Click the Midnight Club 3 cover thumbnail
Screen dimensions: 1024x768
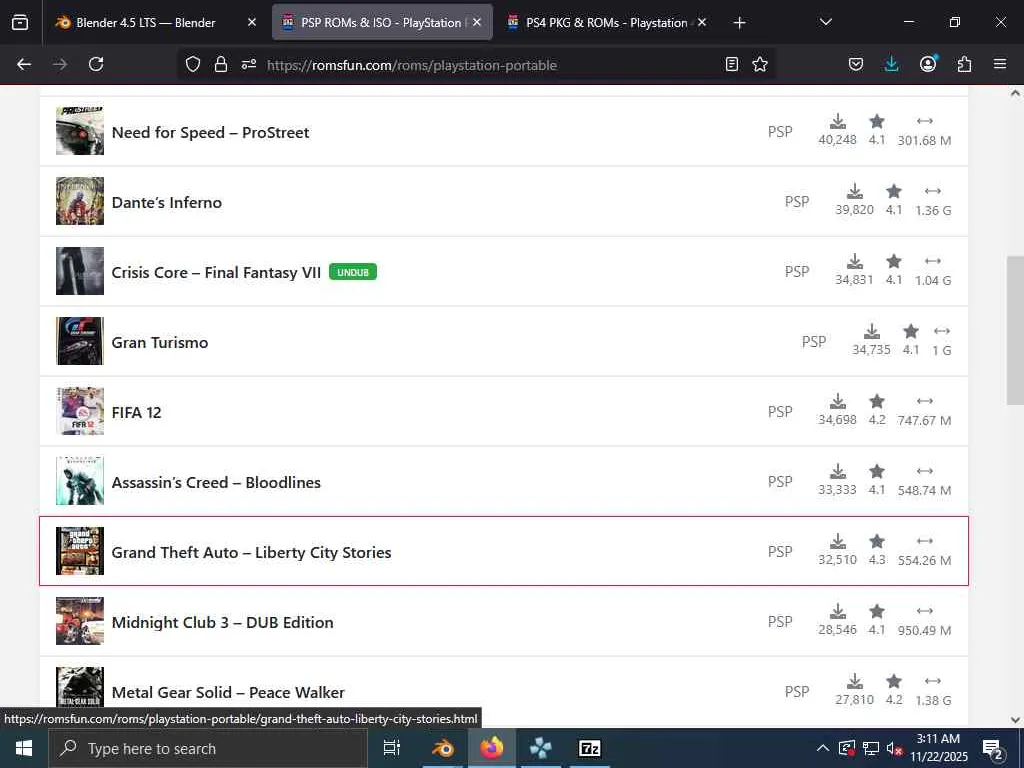tap(80, 621)
